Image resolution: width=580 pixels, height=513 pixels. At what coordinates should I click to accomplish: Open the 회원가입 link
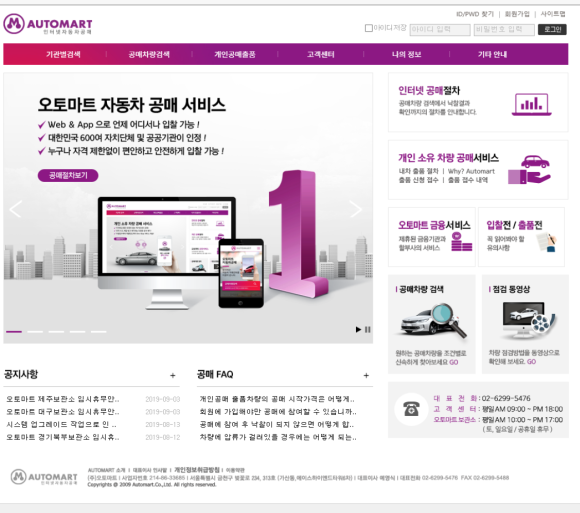[x=517, y=14]
